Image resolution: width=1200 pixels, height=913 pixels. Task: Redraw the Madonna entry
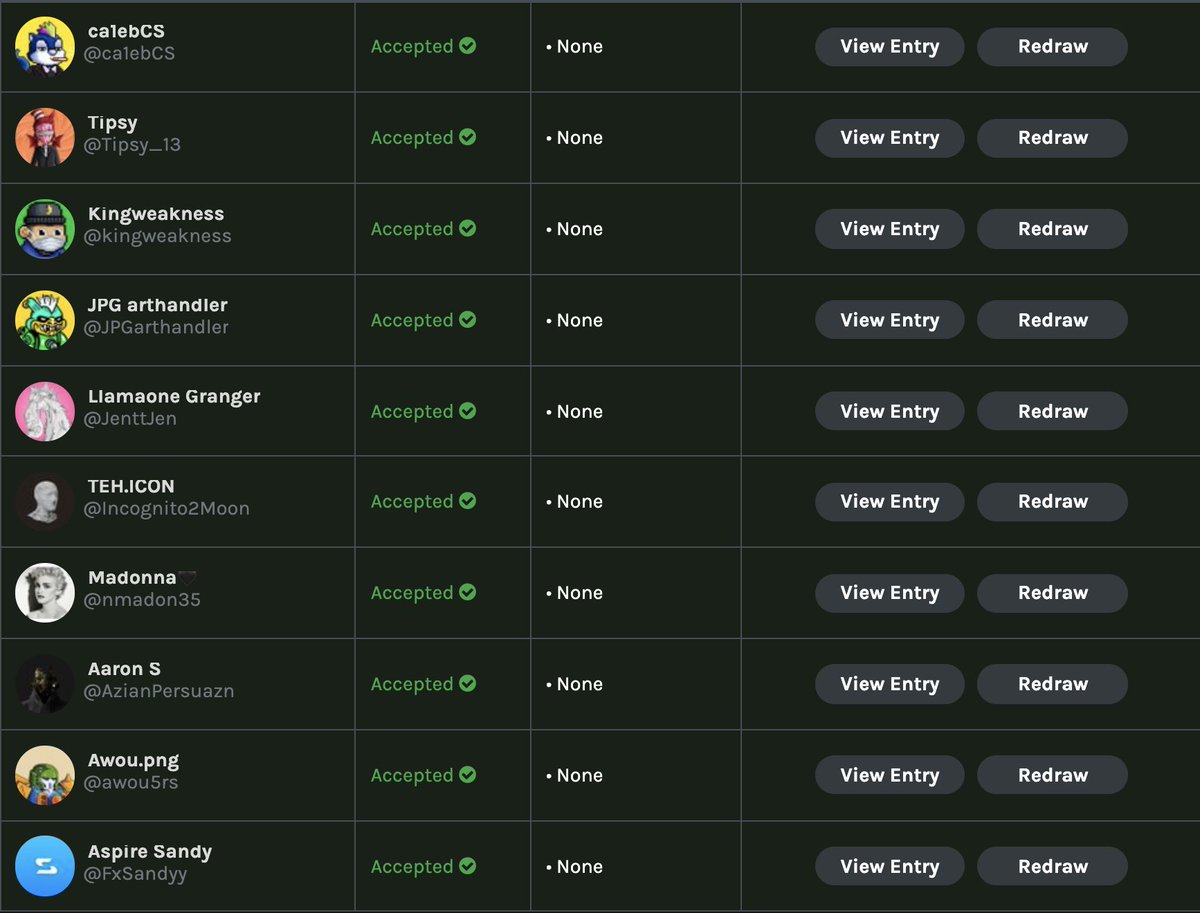(x=1052, y=593)
